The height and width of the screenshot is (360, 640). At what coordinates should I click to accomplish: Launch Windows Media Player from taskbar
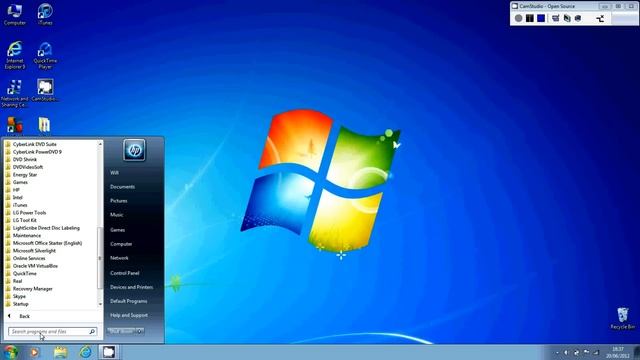click(x=34, y=352)
